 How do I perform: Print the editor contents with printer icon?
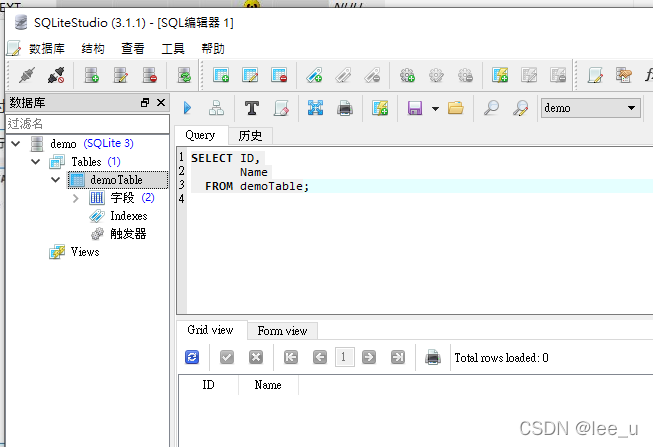(x=345, y=108)
